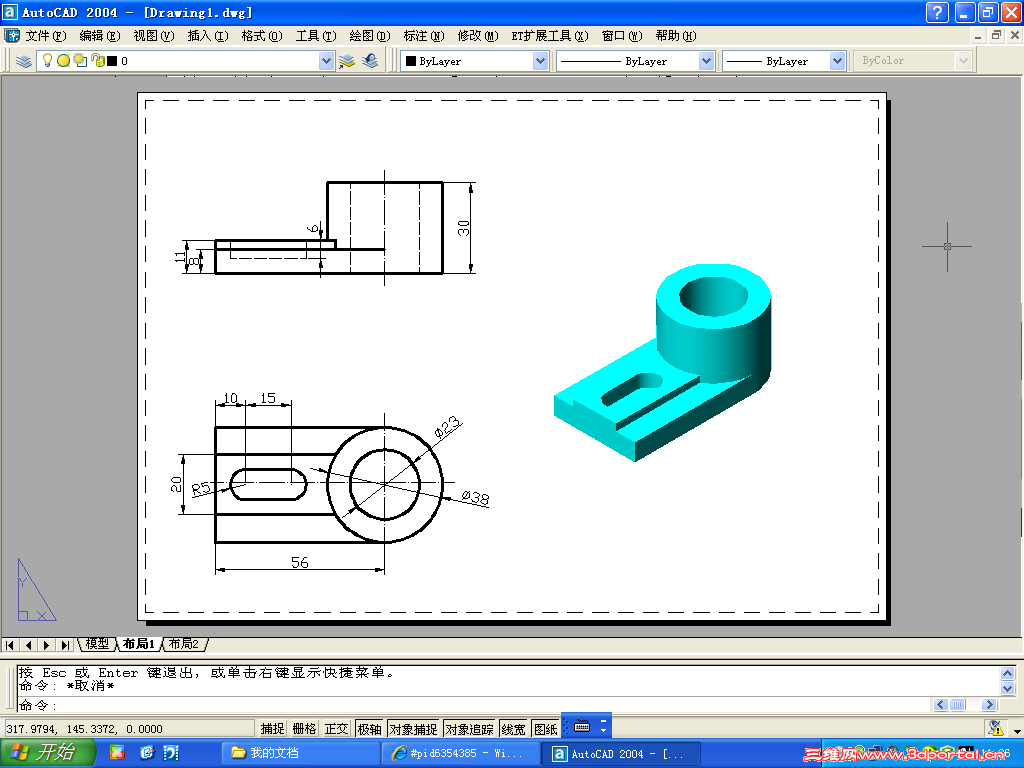Open the 窗口(W) menu

(x=622, y=36)
